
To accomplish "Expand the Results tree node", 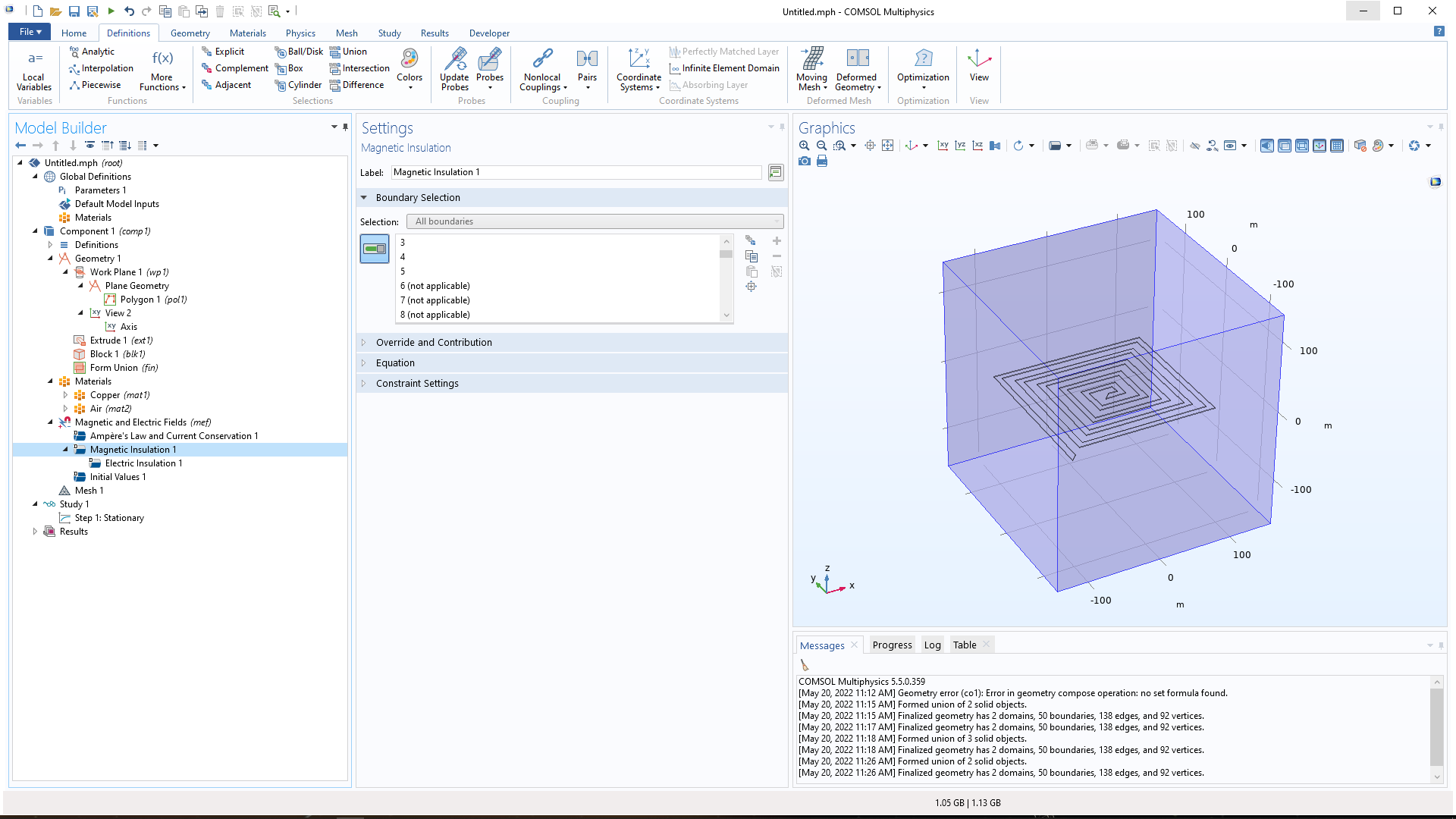I will click(x=35, y=532).
